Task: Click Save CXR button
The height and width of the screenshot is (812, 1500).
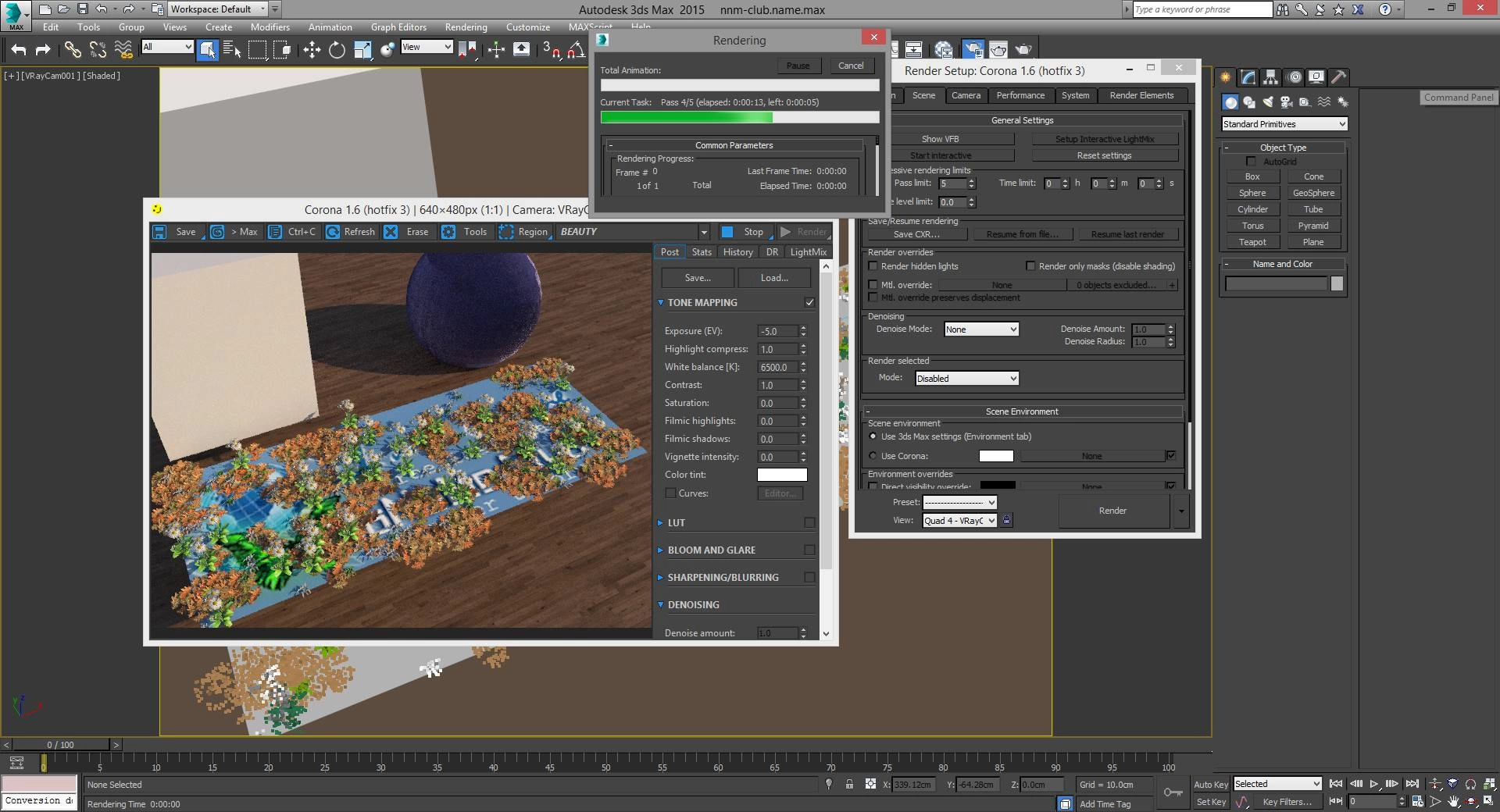Action: [x=916, y=234]
